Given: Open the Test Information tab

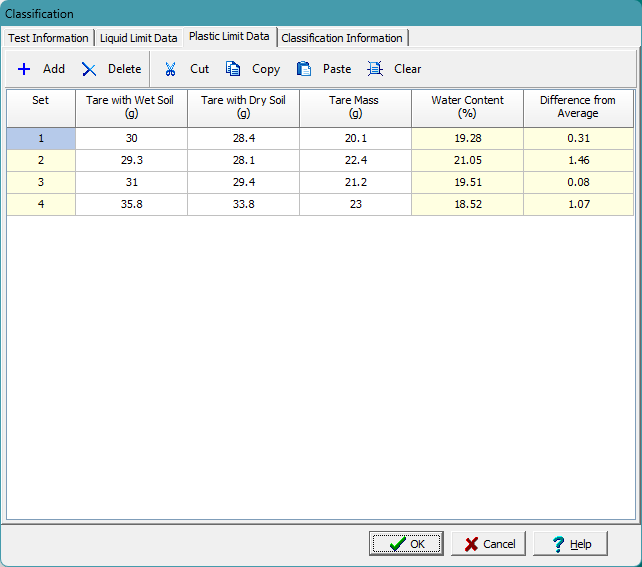Looking at the screenshot, I should [48, 38].
